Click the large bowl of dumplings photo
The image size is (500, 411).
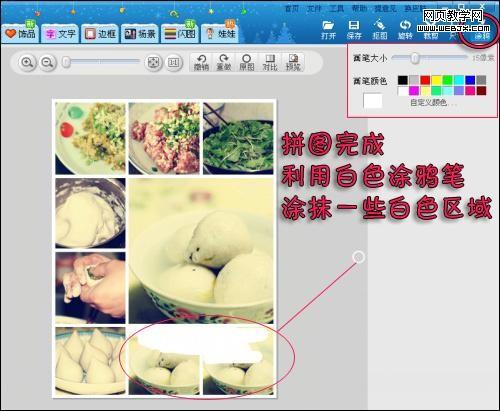[201, 251]
